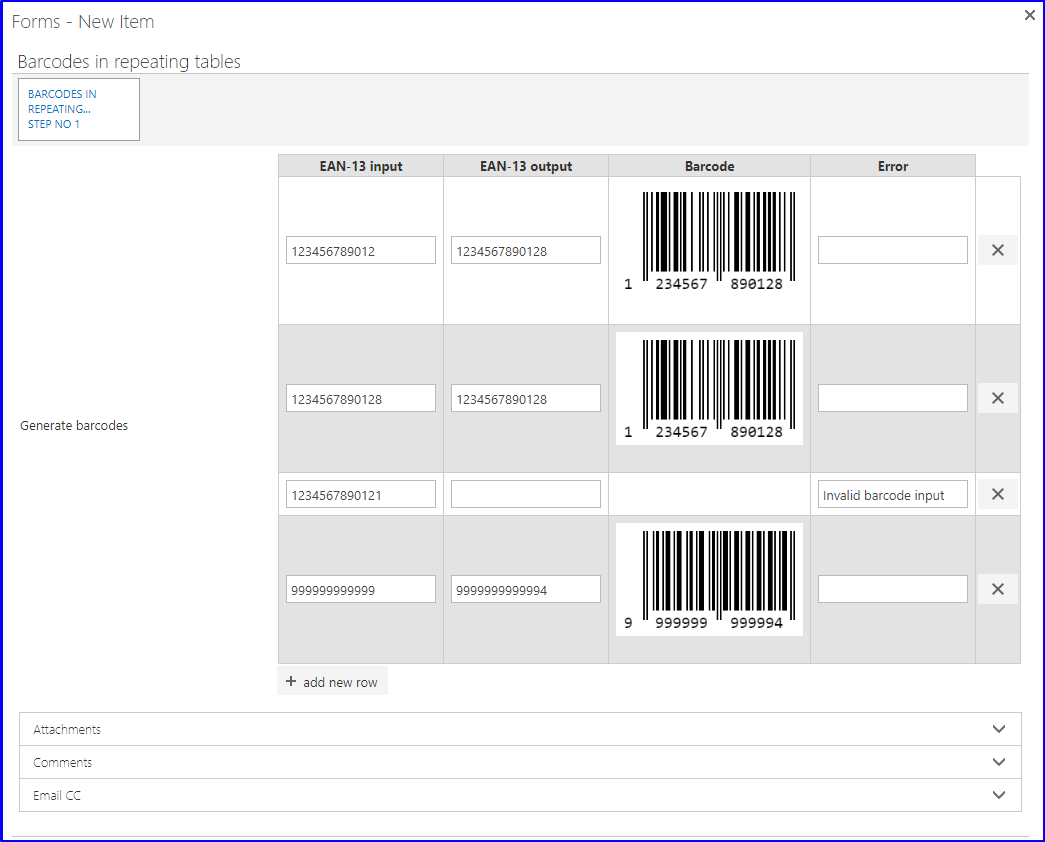The height and width of the screenshot is (842, 1045).
Task: Edit EAN-13 input field containing 1234567890128
Action: tap(361, 399)
